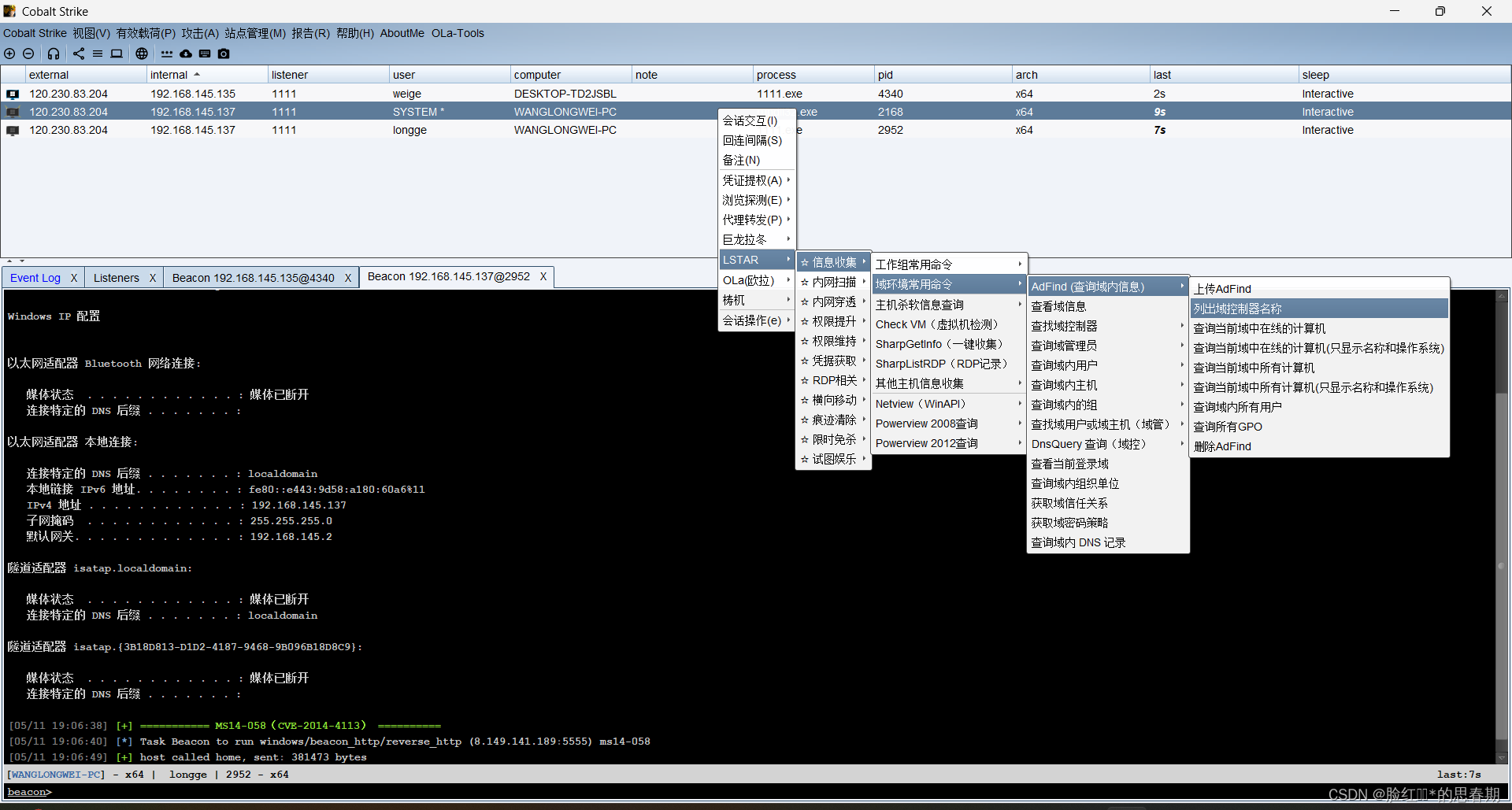The width and height of the screenshot is (1512, 810).
Task: Click the beacon icon for user longge row
Action: [13, 131]
